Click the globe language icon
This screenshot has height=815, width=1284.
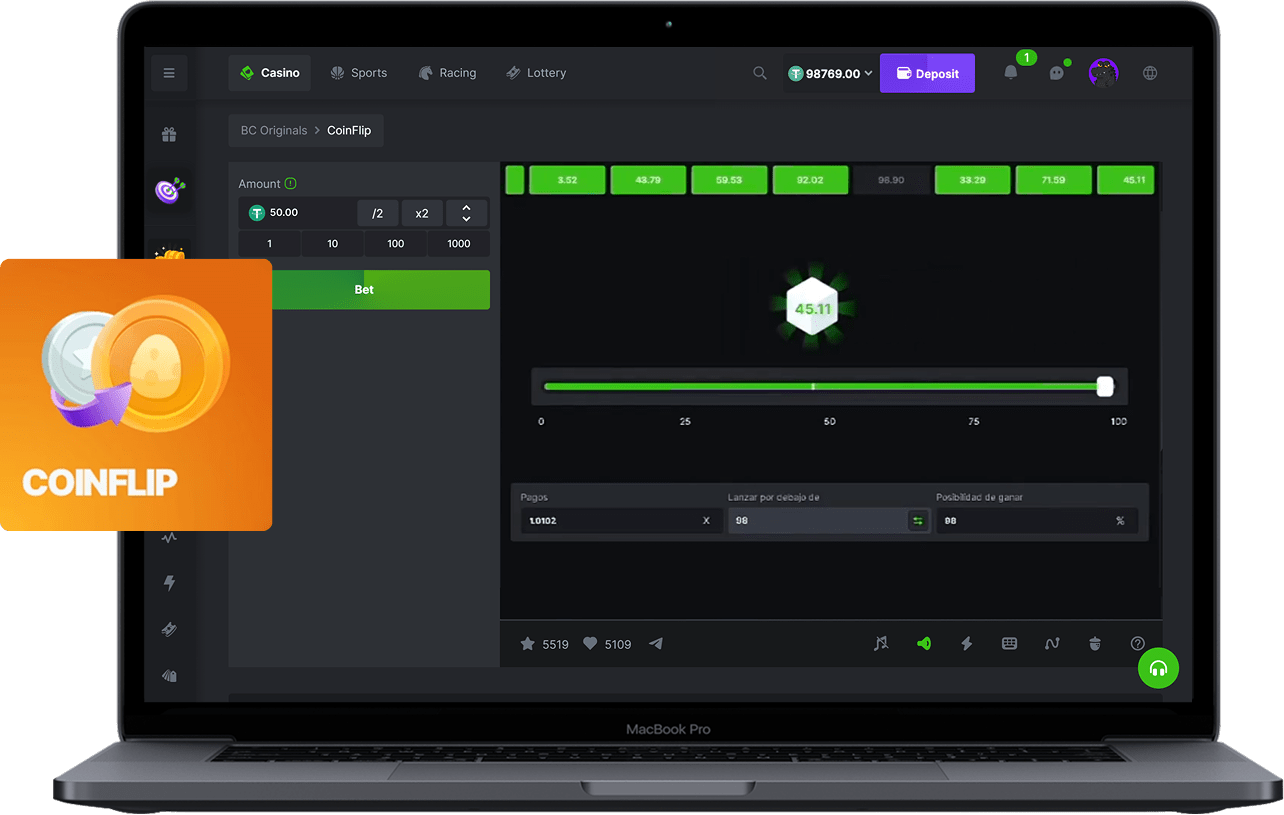1150,73
